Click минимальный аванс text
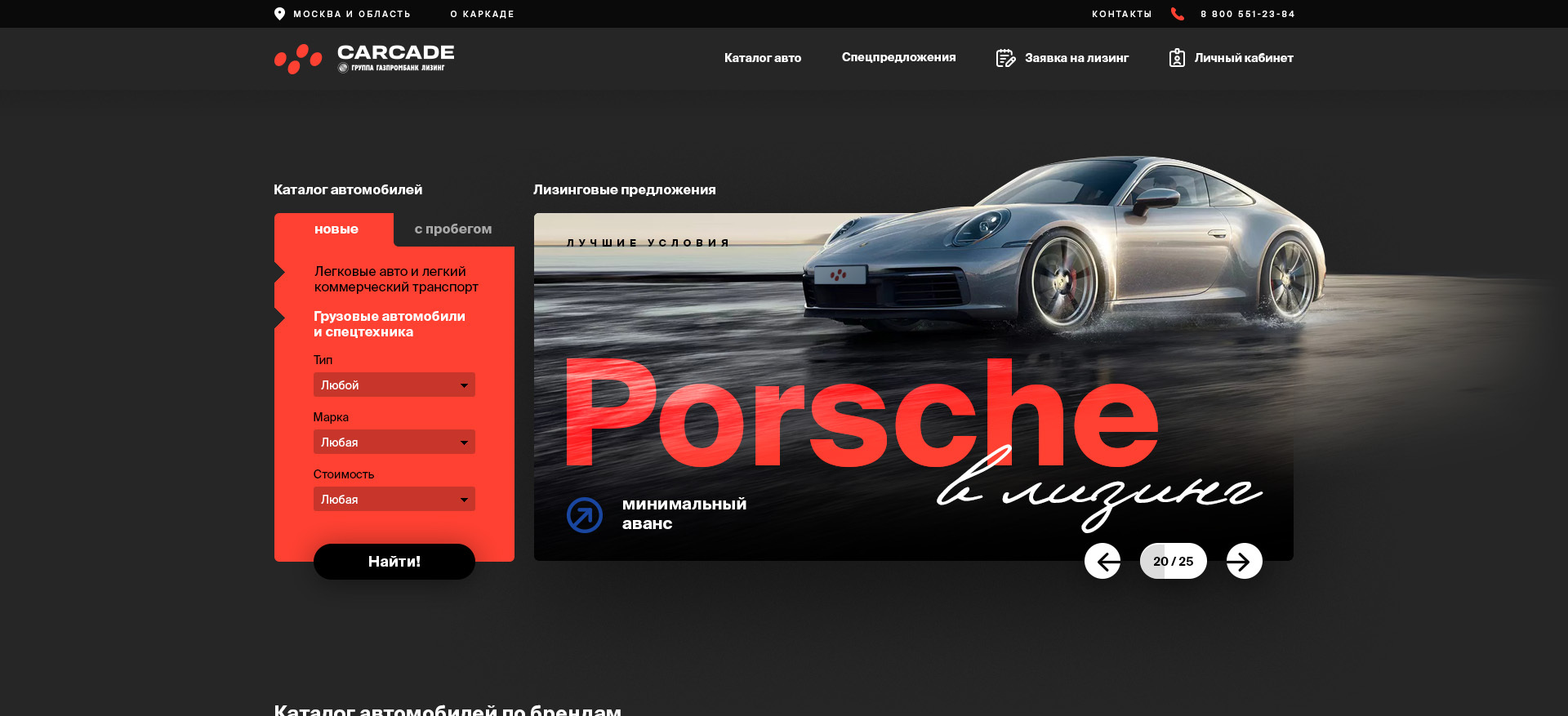 point(684,514)
